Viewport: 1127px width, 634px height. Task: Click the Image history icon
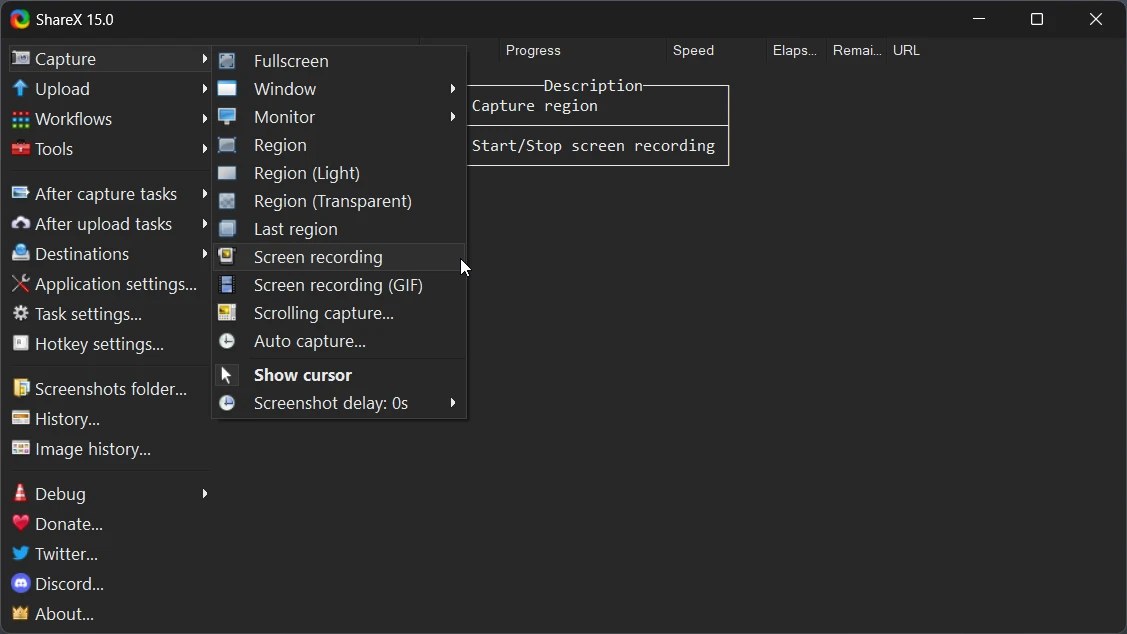click(x=21, y=449)
